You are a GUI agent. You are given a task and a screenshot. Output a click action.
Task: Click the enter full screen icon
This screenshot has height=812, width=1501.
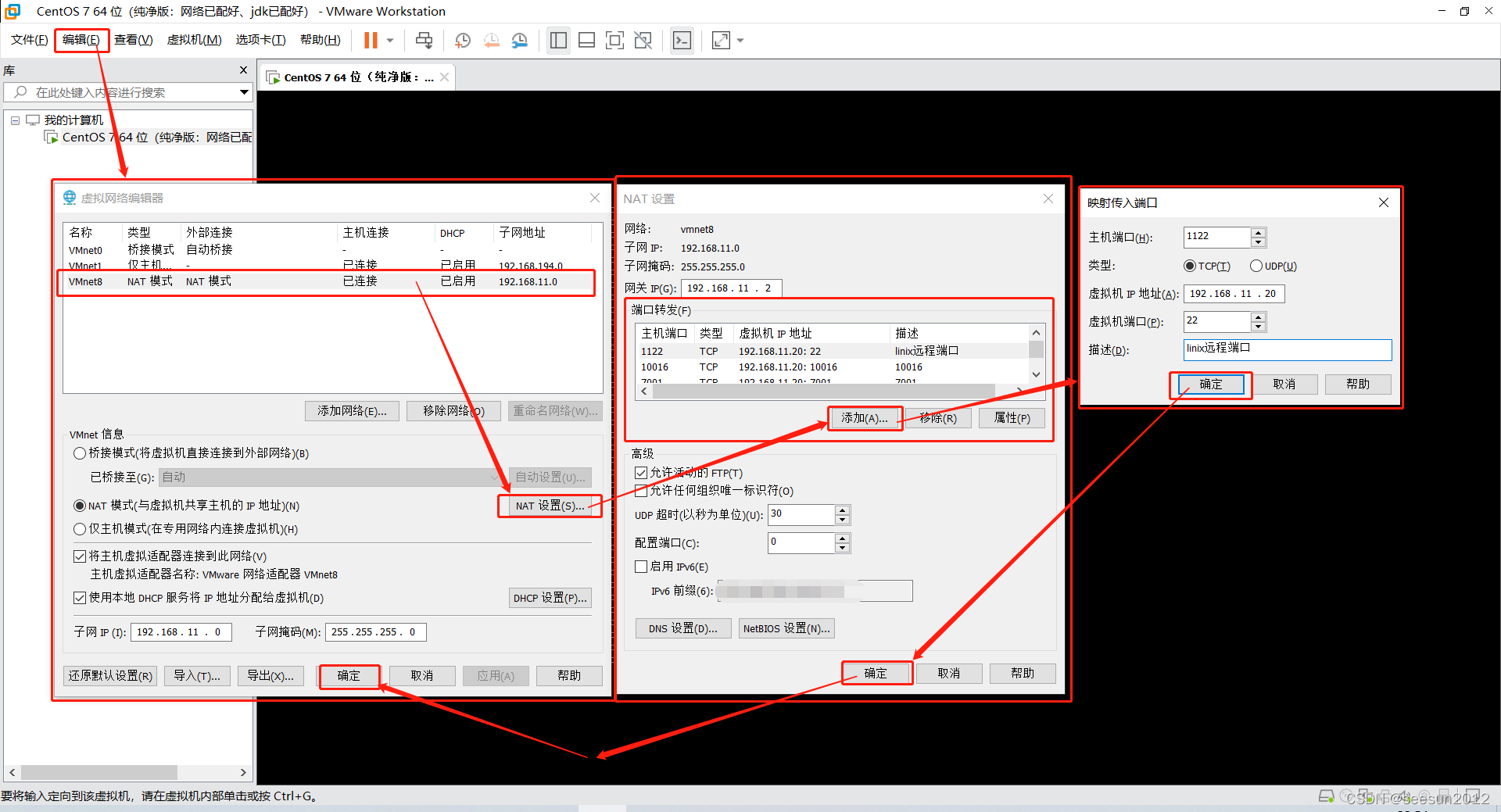(x=614, y=41)
